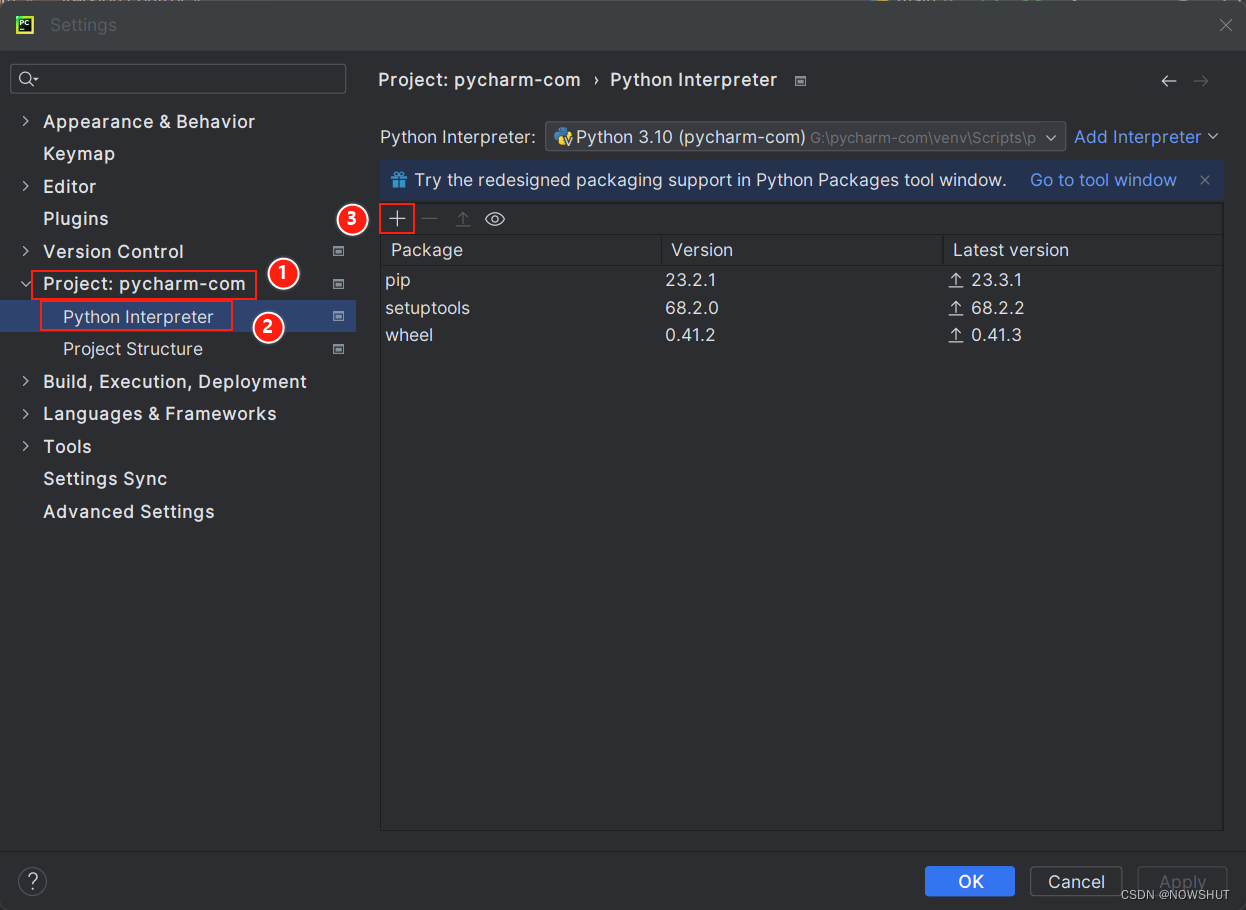1246x910 pixels.
Task: Click Project: pycharm-com breadcrumb
Action: [479, 80]
